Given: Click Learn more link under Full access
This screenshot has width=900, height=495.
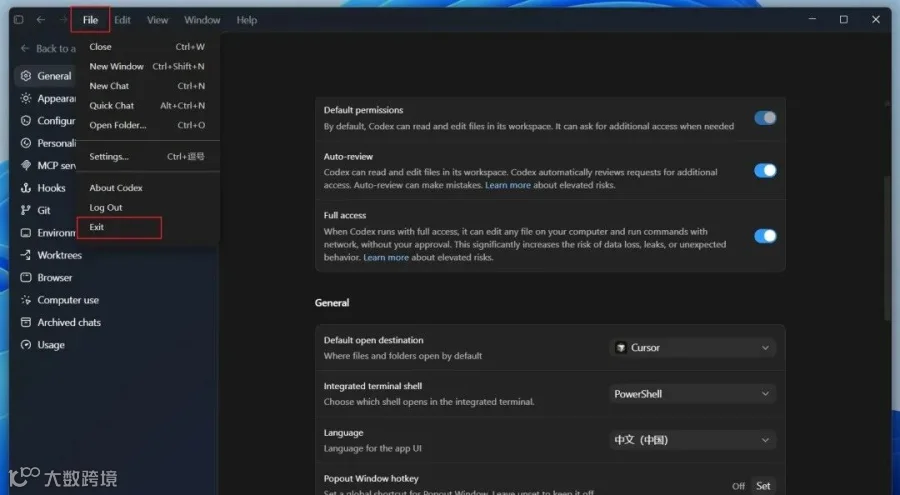Looking at the screenshot, I should click(386, 257).
